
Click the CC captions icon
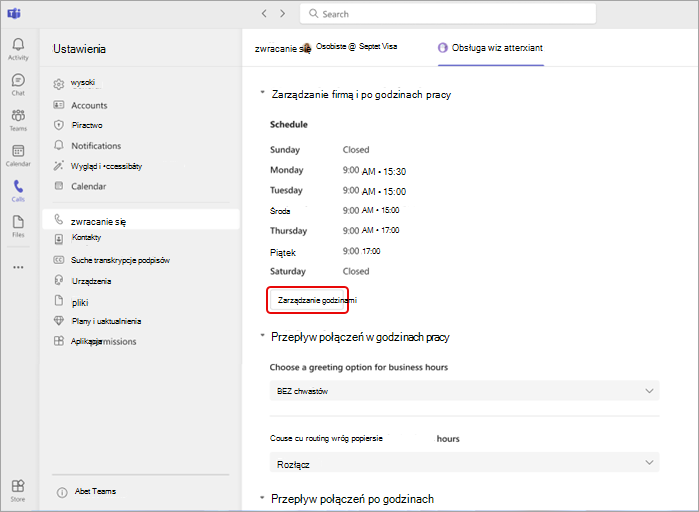[59, 260]
